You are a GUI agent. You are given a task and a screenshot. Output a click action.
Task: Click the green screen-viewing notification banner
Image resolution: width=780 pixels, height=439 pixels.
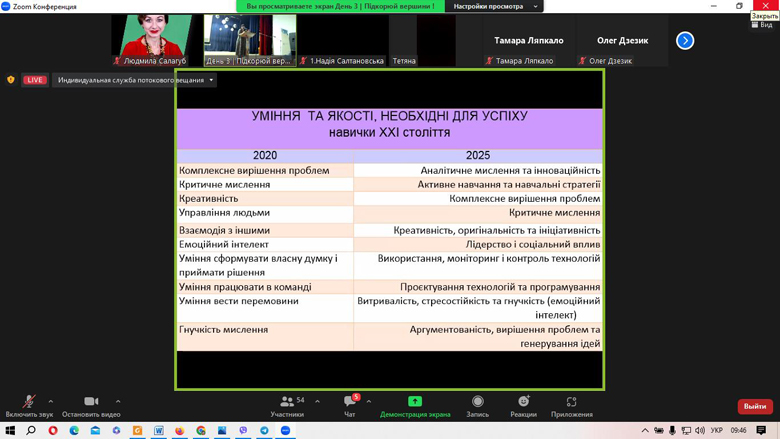pos(340,6)
